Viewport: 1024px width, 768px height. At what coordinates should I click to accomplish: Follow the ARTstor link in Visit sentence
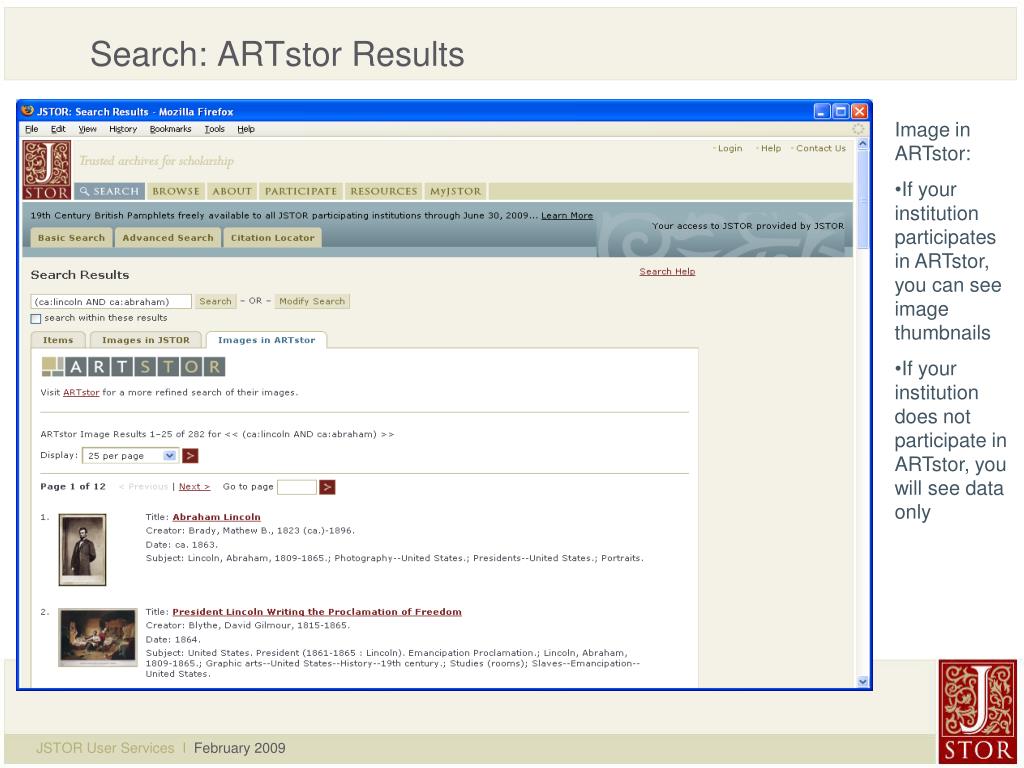[x=81, y=392]
